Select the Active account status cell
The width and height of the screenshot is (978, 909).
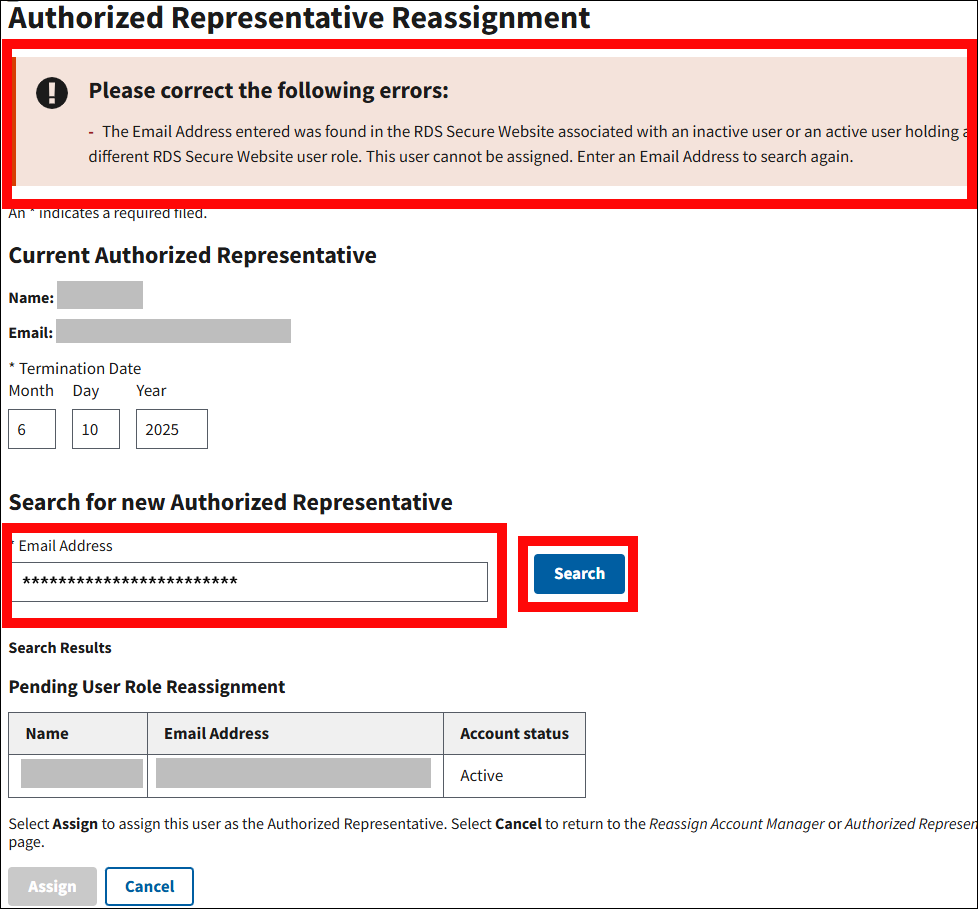(482, 776)
